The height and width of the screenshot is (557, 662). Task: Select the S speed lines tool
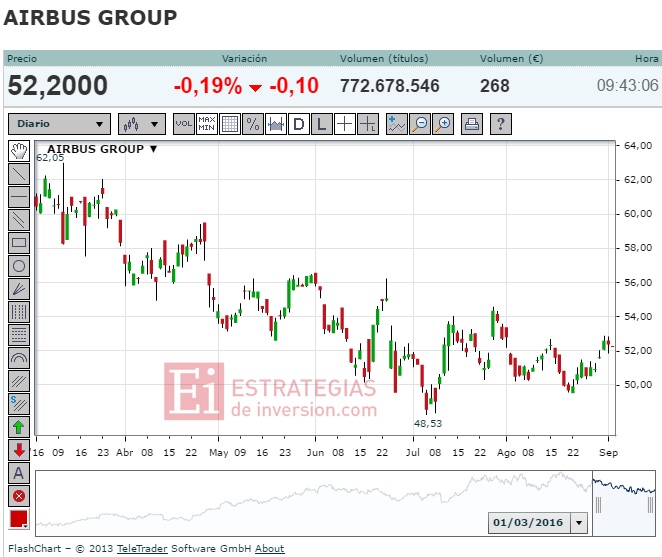(x=19, y=404)
